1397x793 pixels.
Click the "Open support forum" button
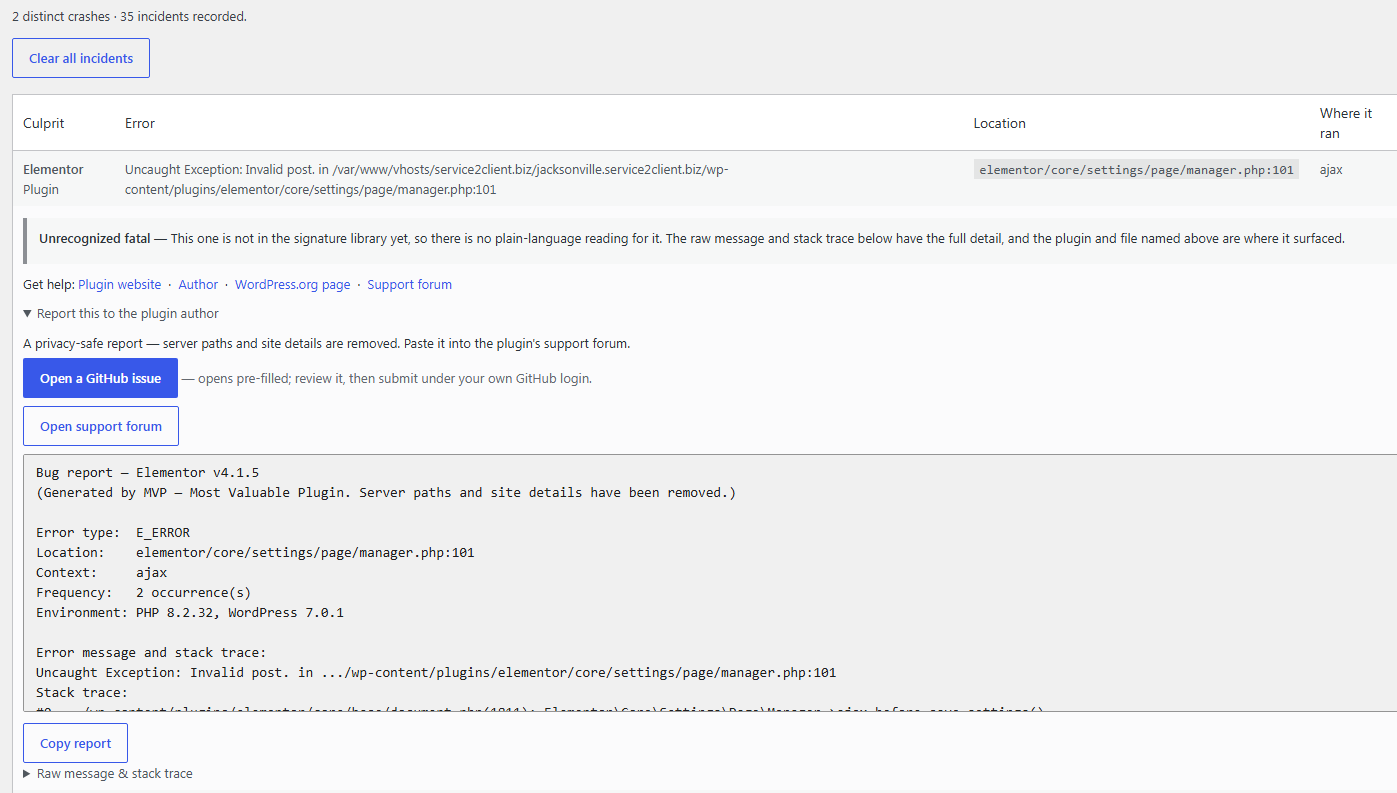pos(100,426)
